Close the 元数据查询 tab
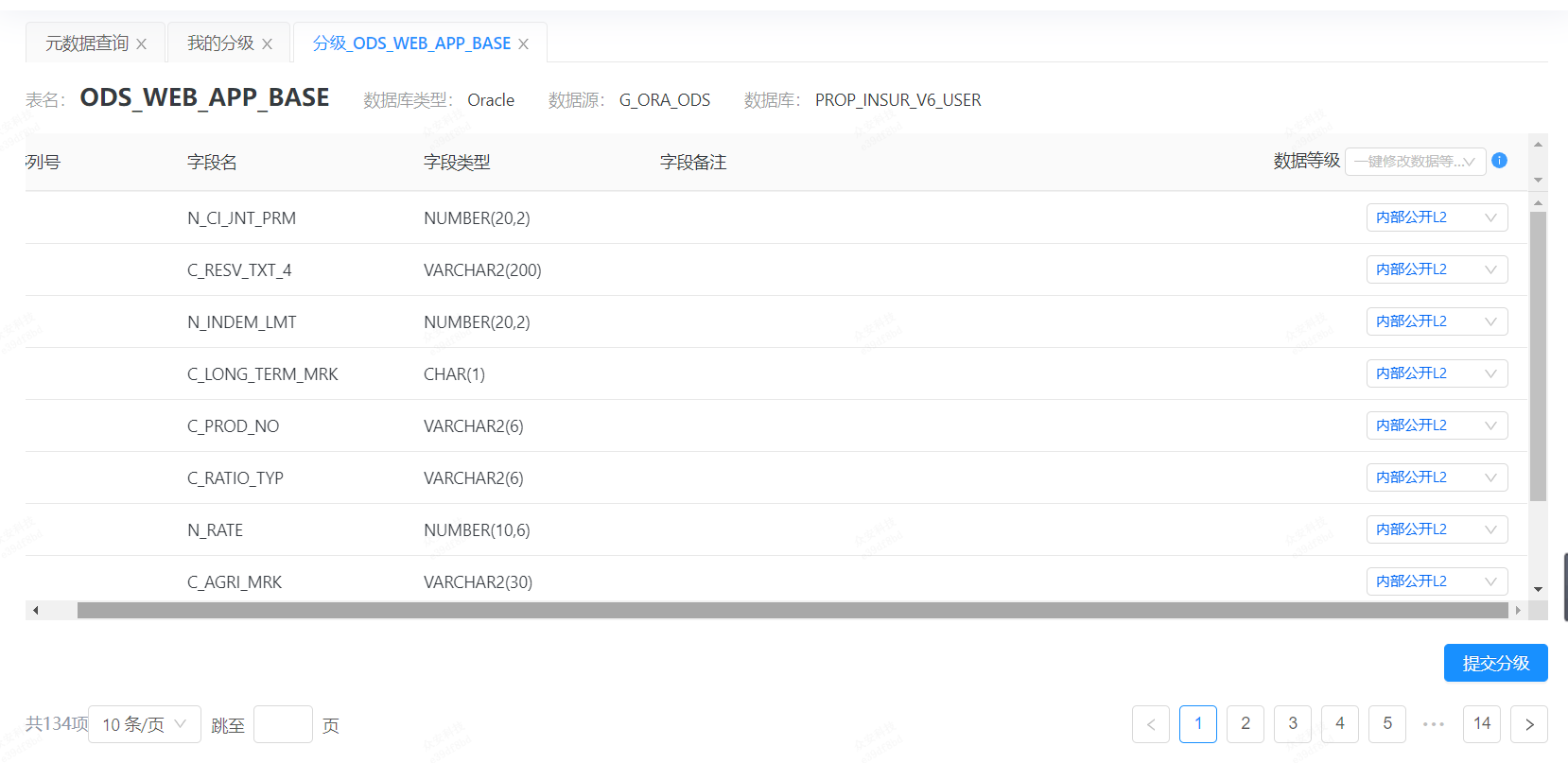The height and width of the screenshot is (763, 1568). pyautogui.click(x=142, y=44)
